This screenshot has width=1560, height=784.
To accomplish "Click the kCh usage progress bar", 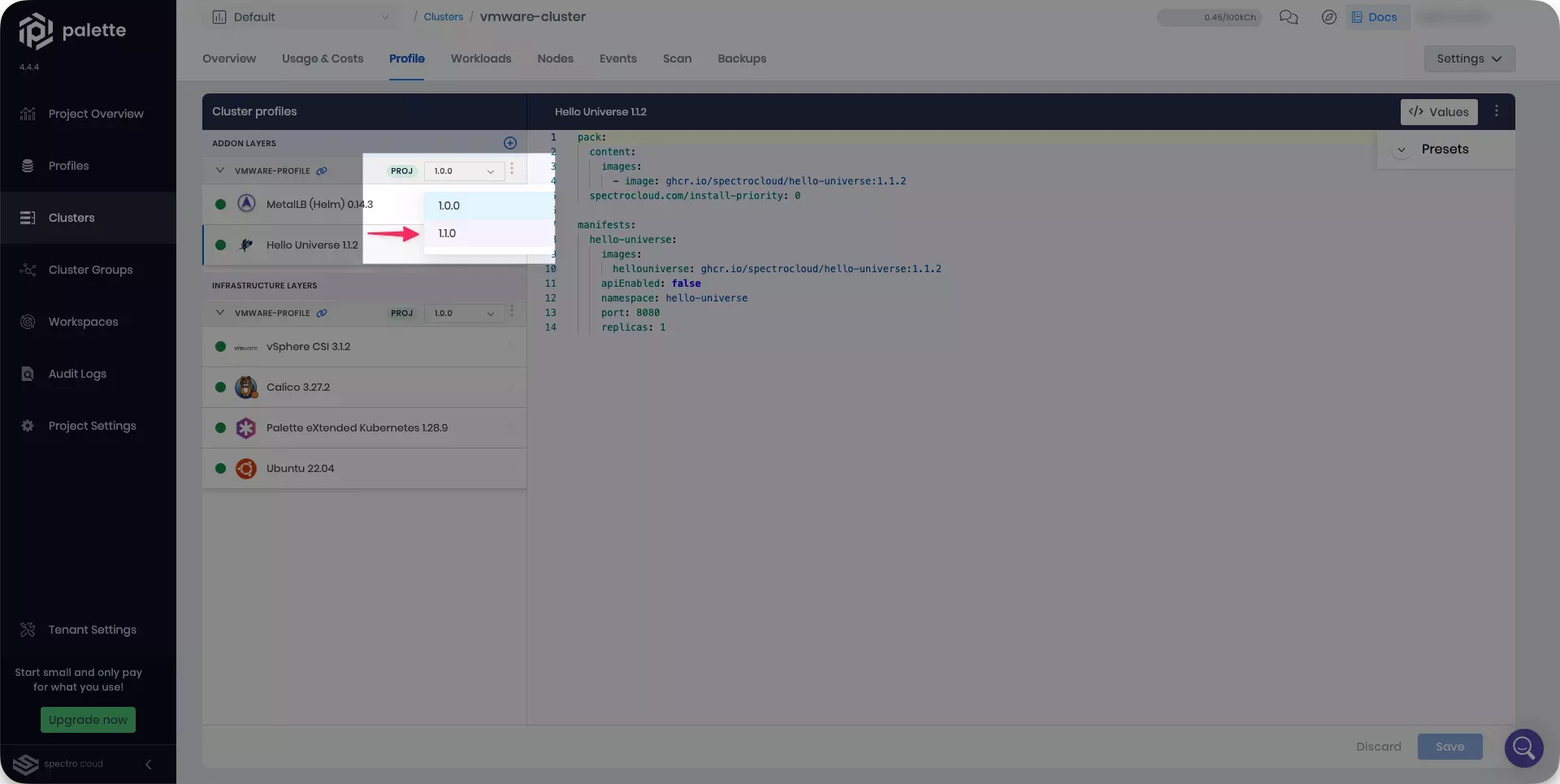I will pyautogui.click(x=1209, y=17).
